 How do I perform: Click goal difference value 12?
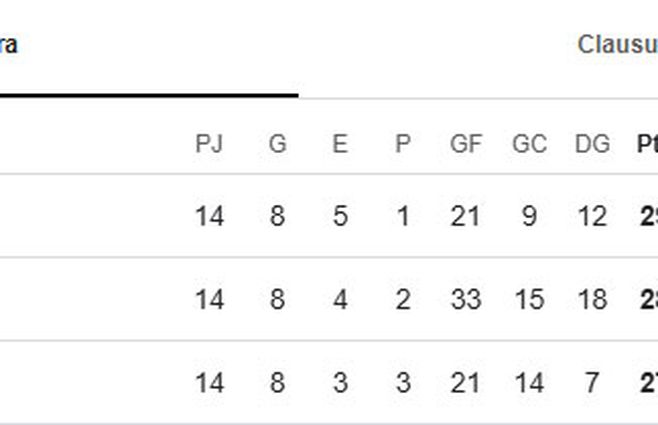point(592,217)
